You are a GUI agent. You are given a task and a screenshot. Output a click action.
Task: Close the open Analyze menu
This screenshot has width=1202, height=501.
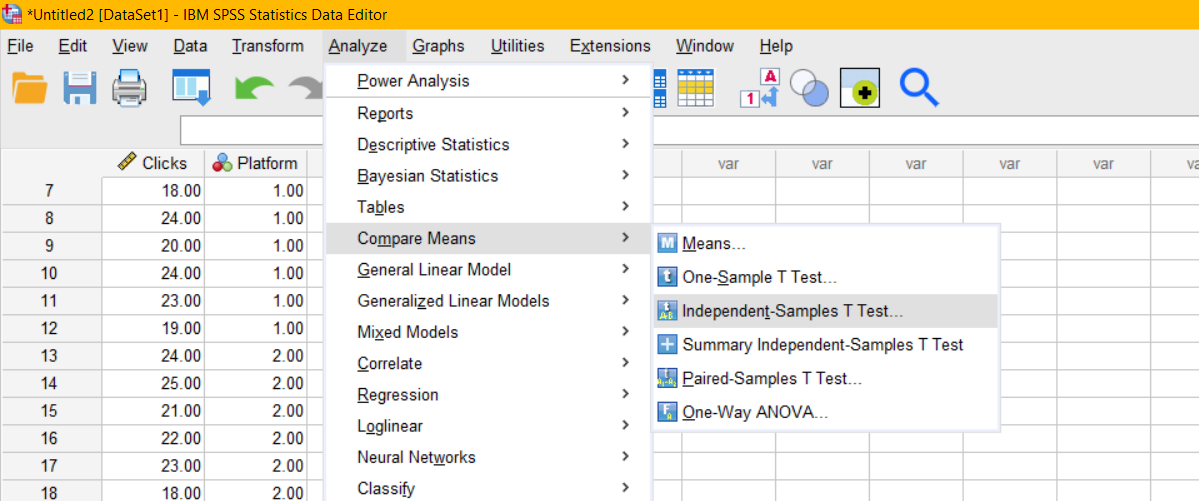click(358, 46)
